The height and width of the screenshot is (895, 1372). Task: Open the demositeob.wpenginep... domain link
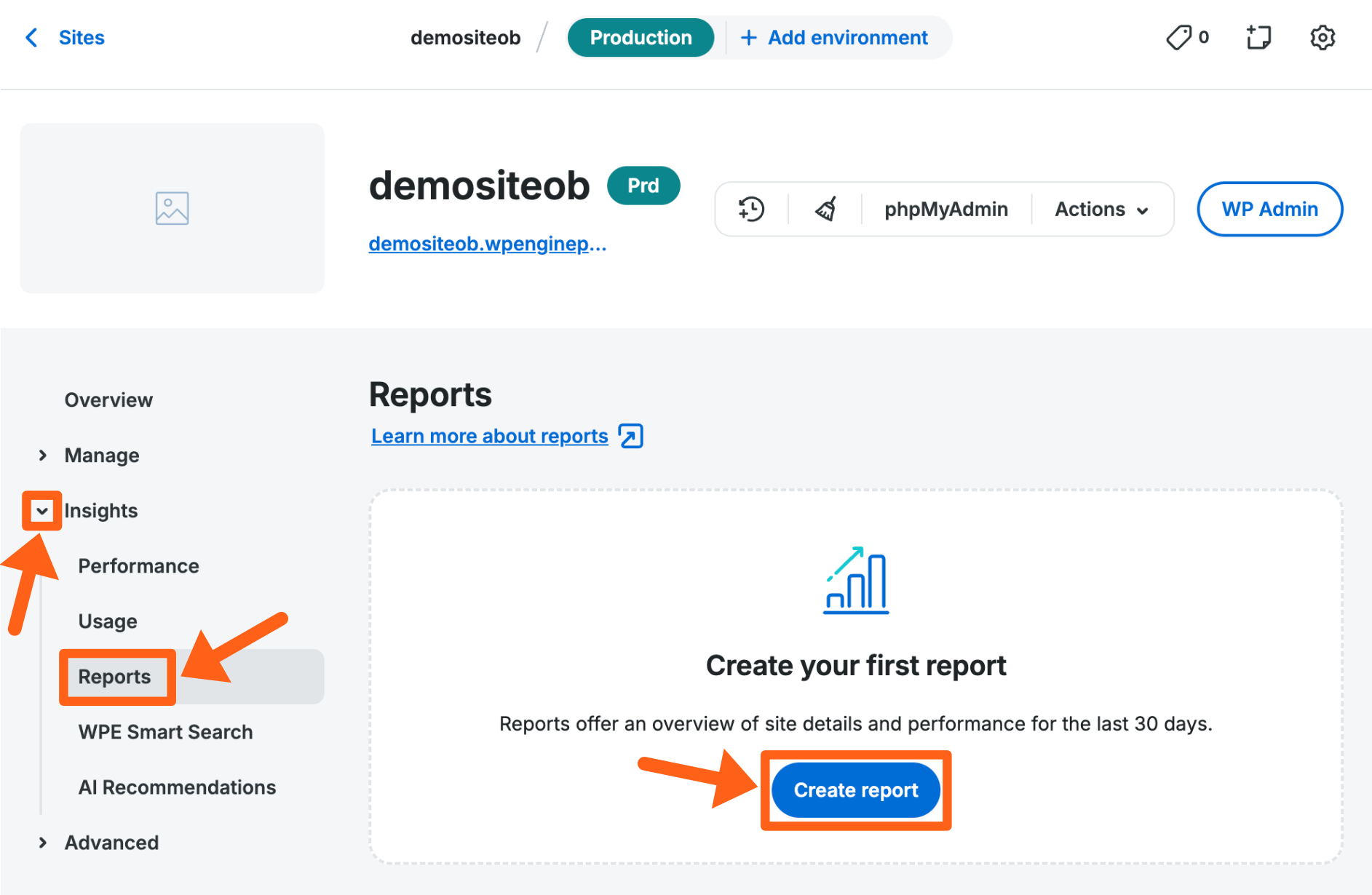487,244
